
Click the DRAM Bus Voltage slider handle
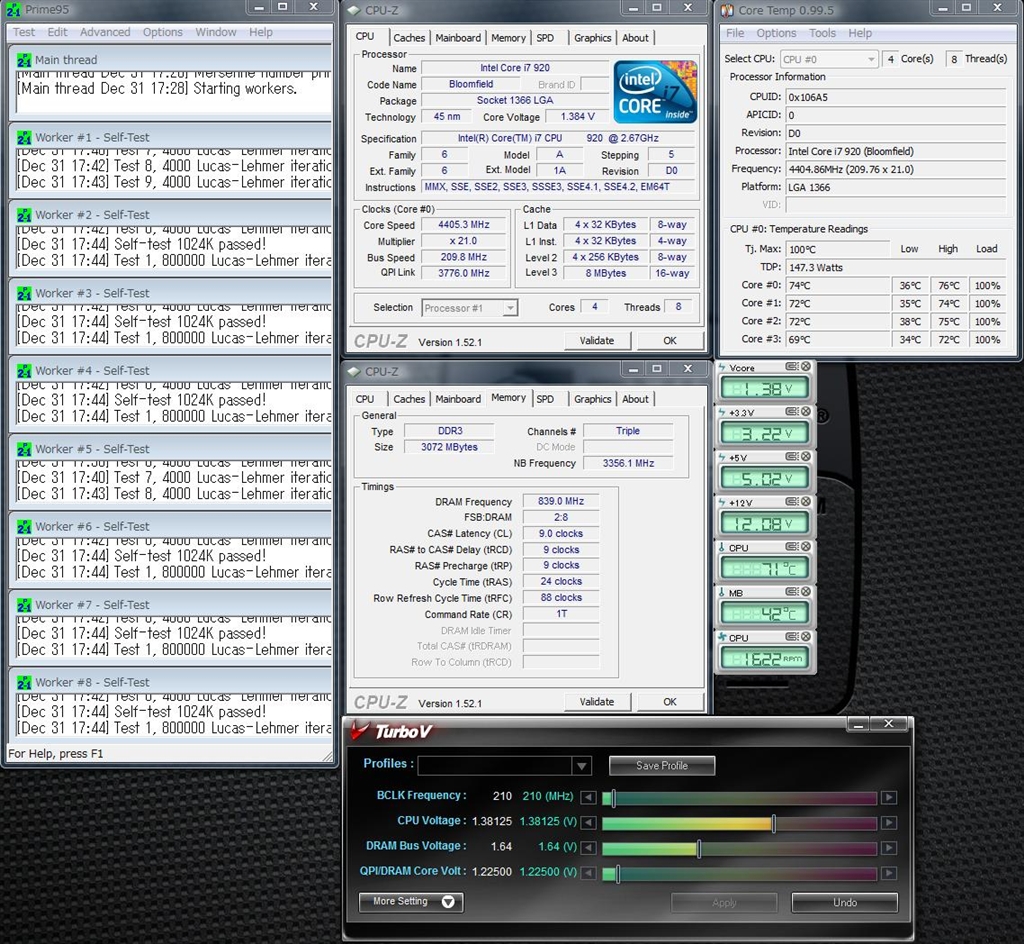tap(698, 848)
